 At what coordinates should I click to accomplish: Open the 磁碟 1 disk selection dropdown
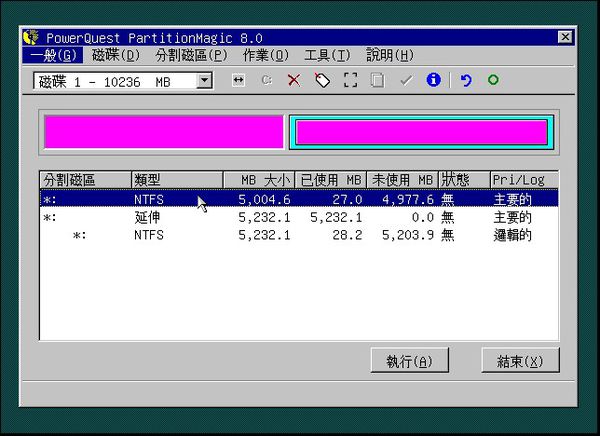[204, 81]
